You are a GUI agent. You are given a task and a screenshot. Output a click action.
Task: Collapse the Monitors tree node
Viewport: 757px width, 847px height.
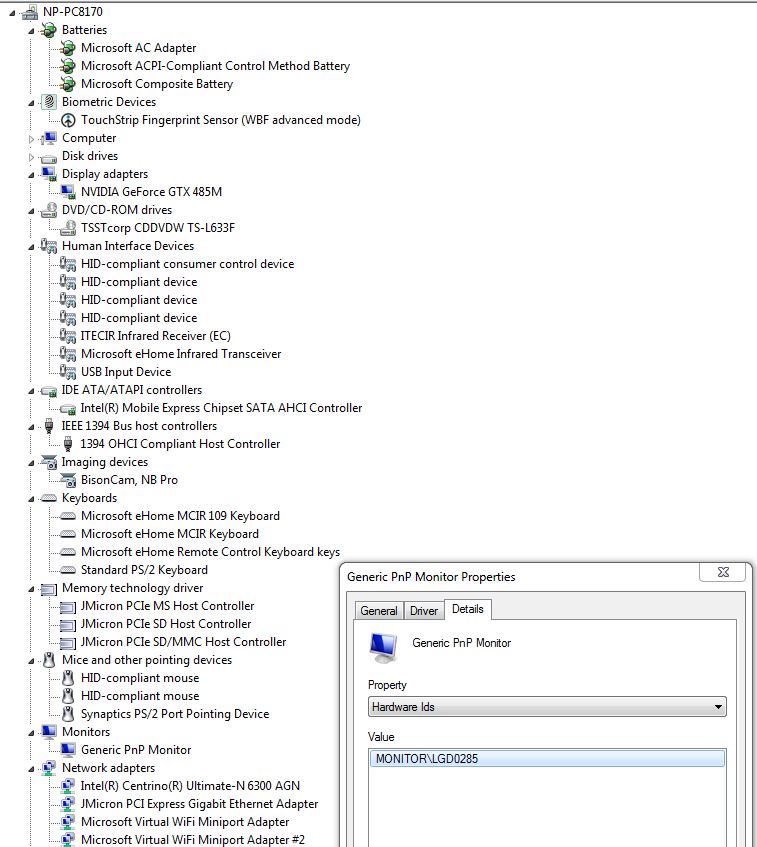point(31,734)
